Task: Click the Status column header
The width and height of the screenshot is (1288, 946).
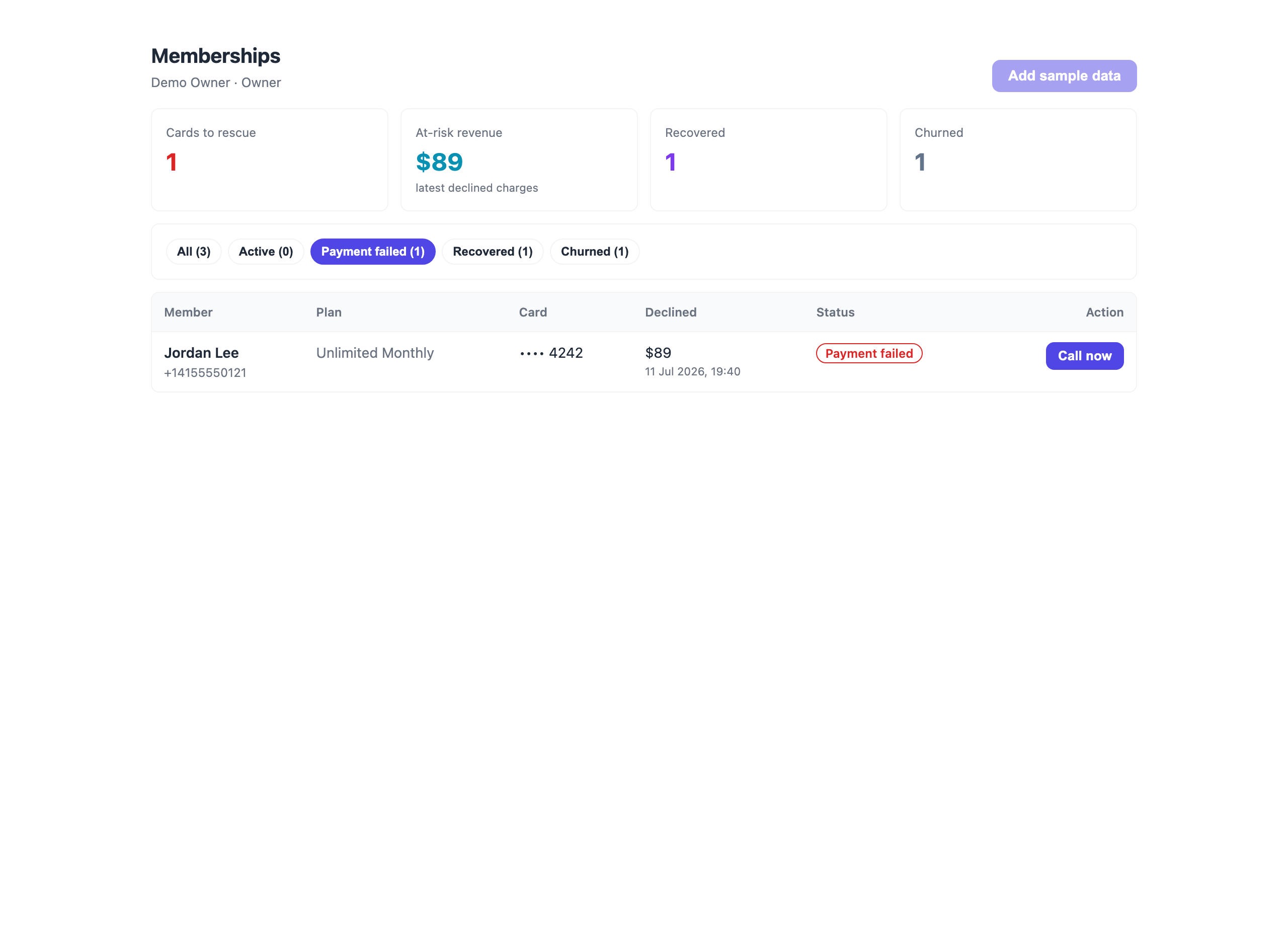Action: 835,312
